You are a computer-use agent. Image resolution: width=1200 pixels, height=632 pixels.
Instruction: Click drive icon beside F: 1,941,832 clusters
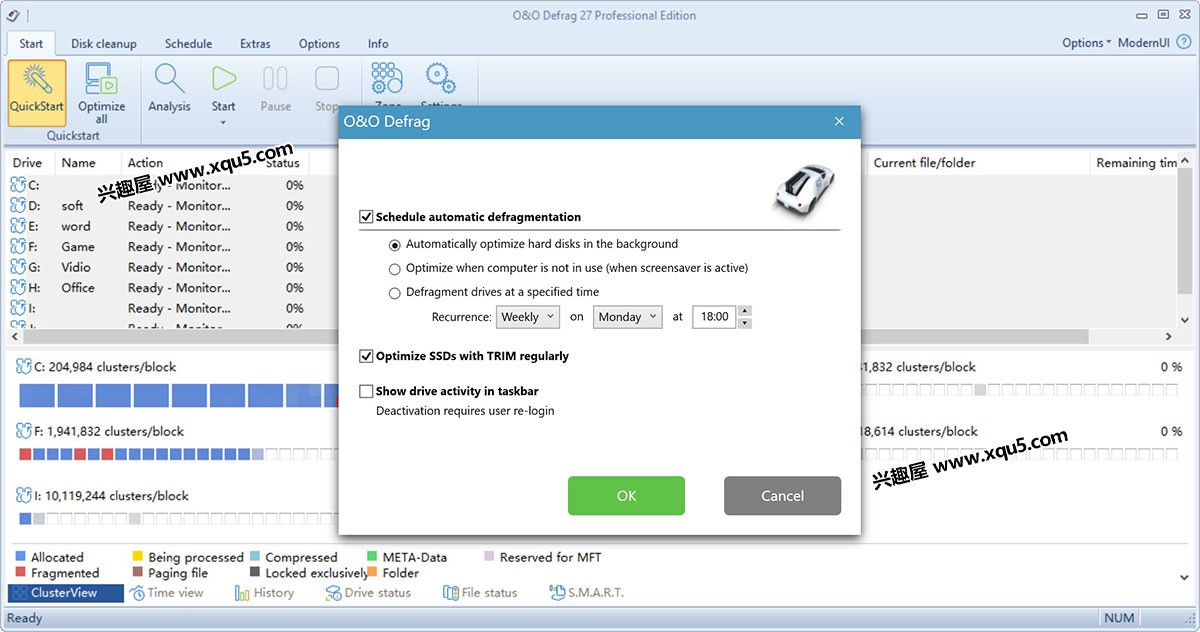23,431
